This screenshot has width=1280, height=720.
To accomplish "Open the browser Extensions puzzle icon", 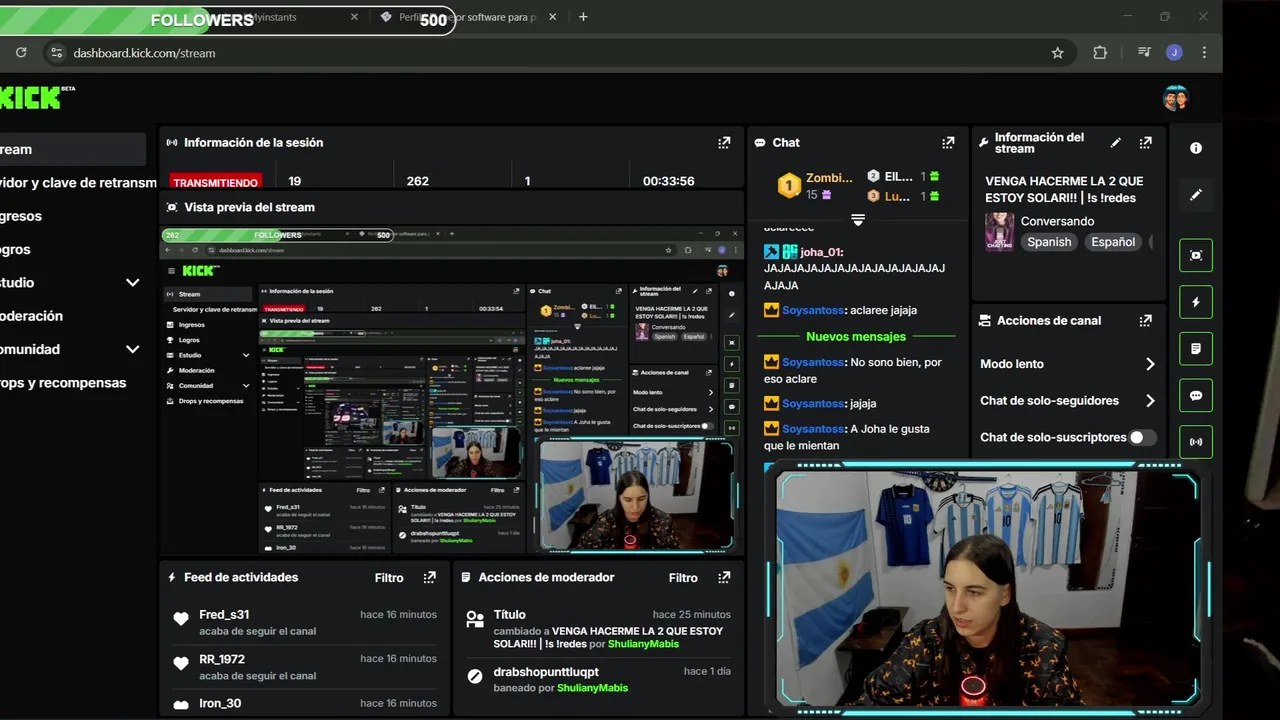I will pyautogui.click(x=1100, y=53).
